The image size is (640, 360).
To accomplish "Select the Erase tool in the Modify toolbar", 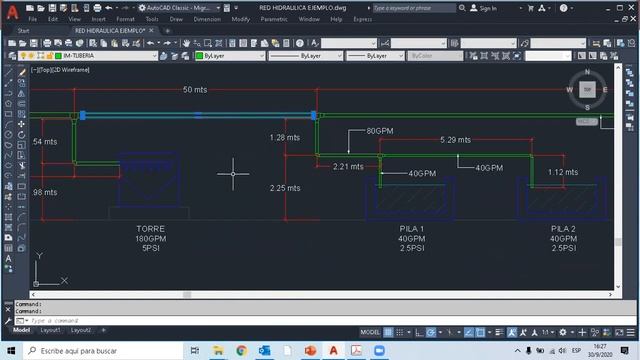I will pos(22,72).
